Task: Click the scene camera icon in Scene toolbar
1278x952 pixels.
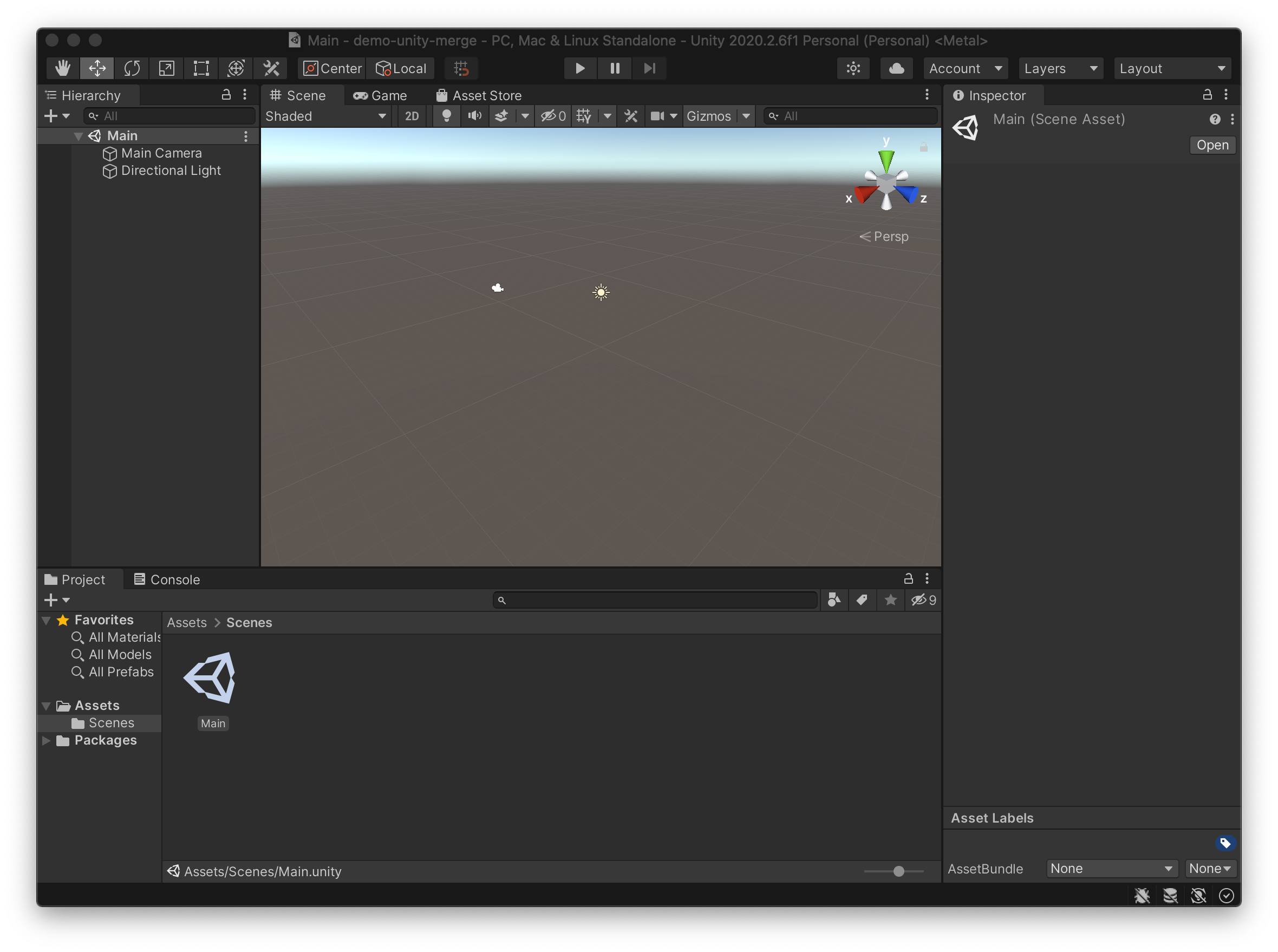Action: (658, 116)
